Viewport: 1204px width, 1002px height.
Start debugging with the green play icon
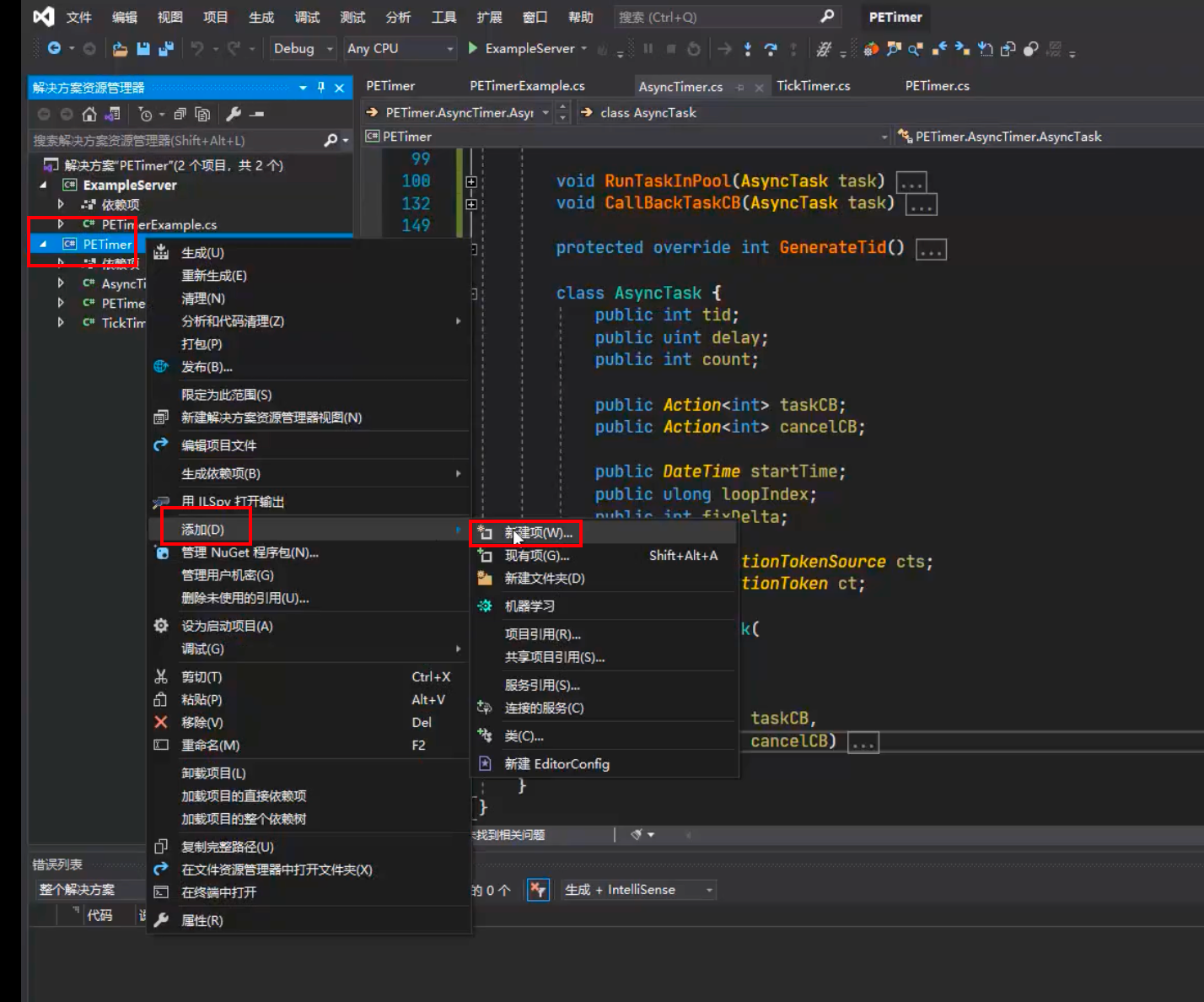coord(472,48)
